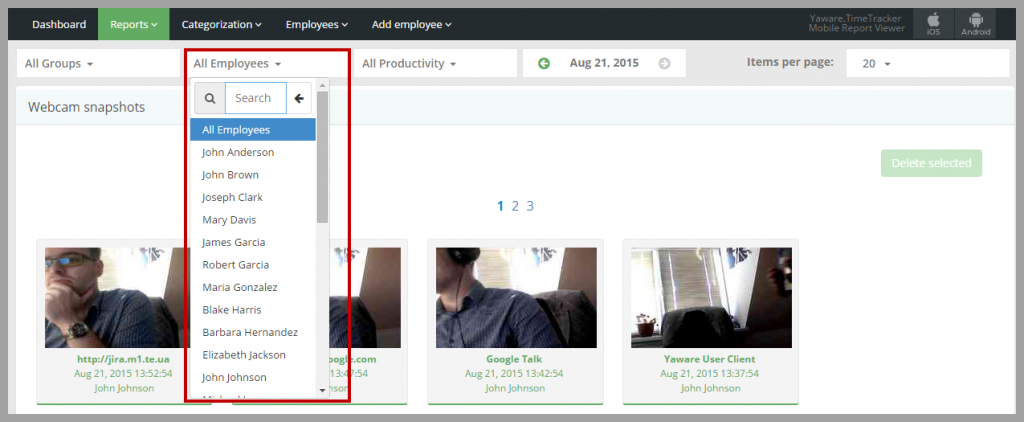Go to next date with gray arrow
Image resolution: width=1024 pixels, height=422 pixels.
(x=664, y=63)
